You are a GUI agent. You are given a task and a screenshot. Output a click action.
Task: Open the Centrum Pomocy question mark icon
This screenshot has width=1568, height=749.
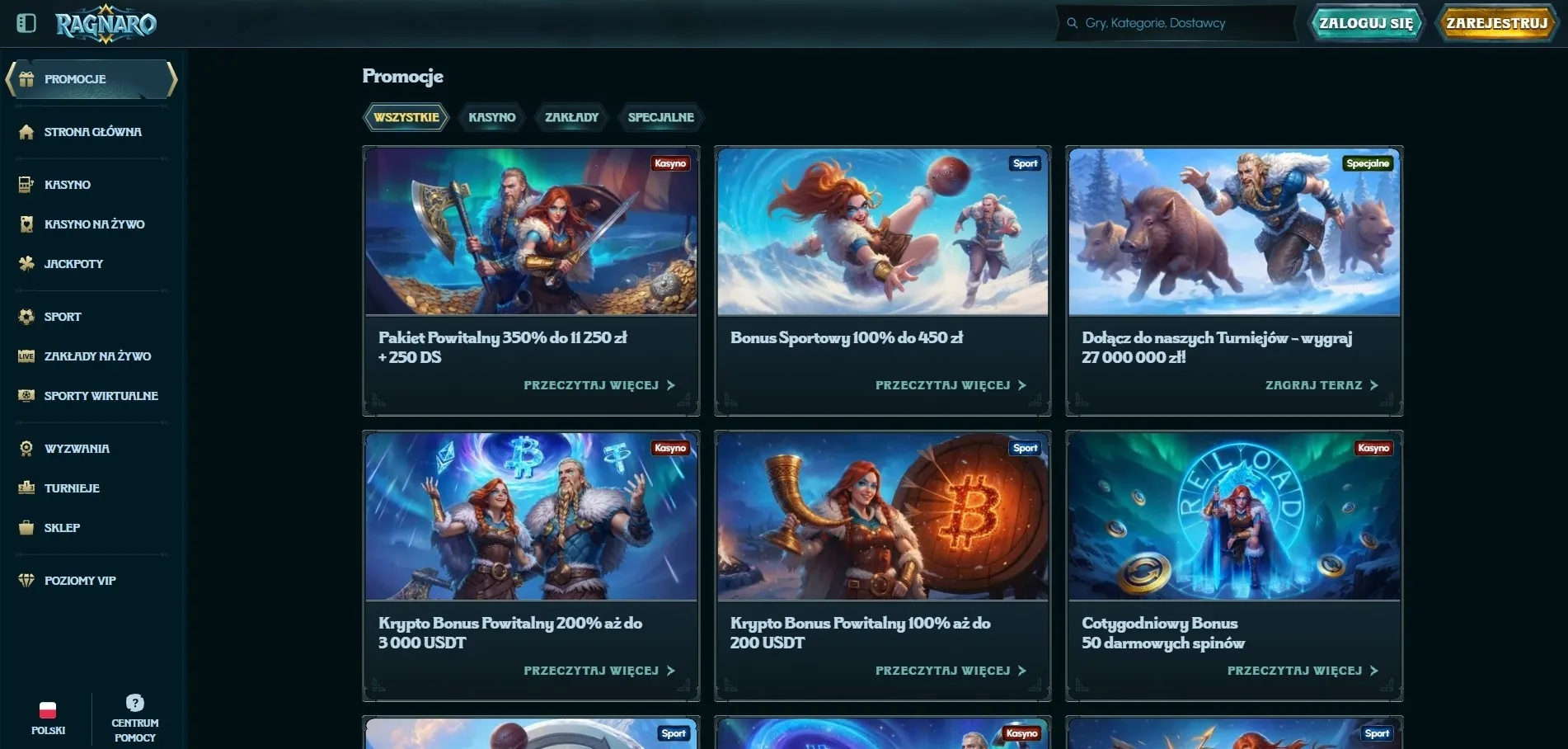coord(135,703)
